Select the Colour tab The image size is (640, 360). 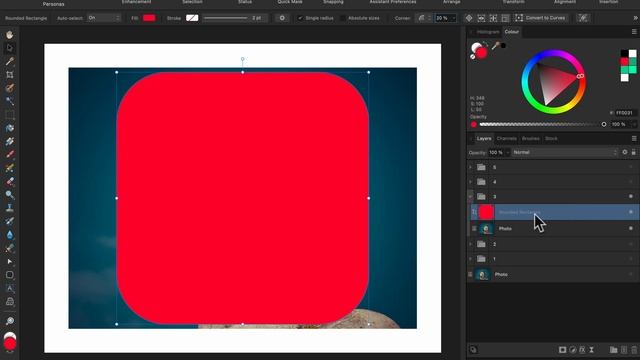(511, 32)
